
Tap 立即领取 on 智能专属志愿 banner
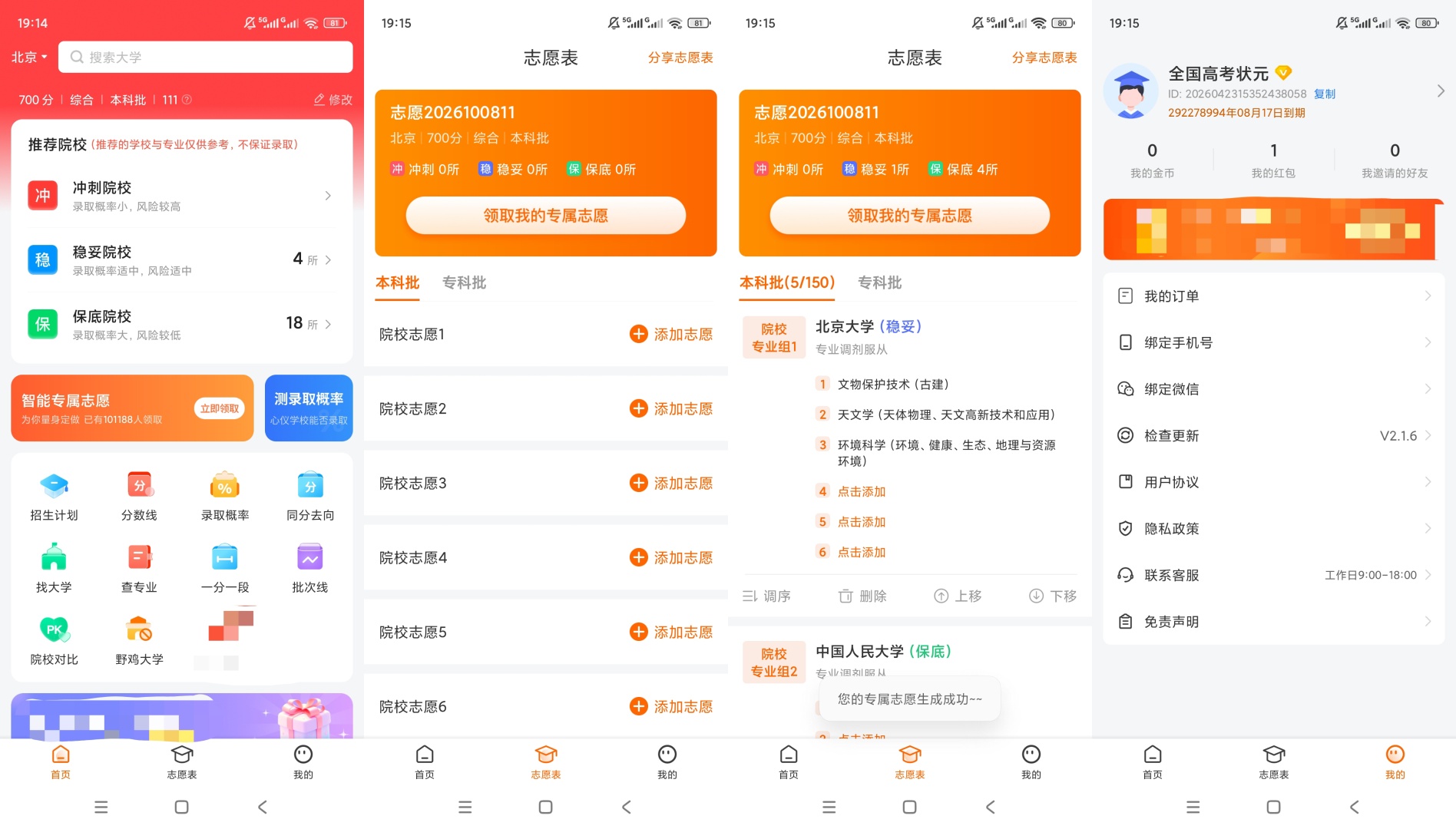(x=220, y=408)
